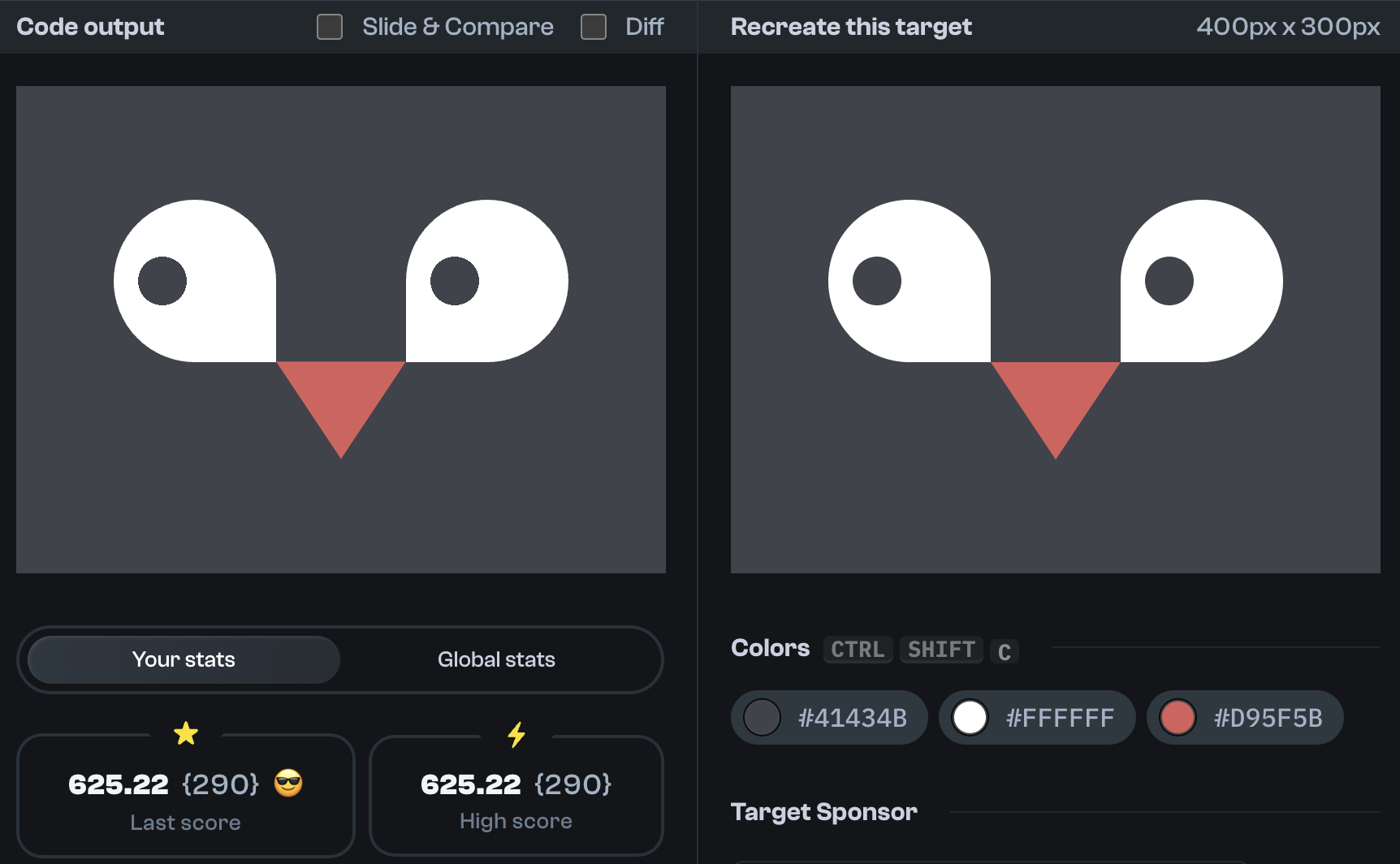Enable the Slide & Compare checkbox
Image resolution: width=1400 pixels, height=864 pixels.
pyautogui.click(x=329, y=27)
